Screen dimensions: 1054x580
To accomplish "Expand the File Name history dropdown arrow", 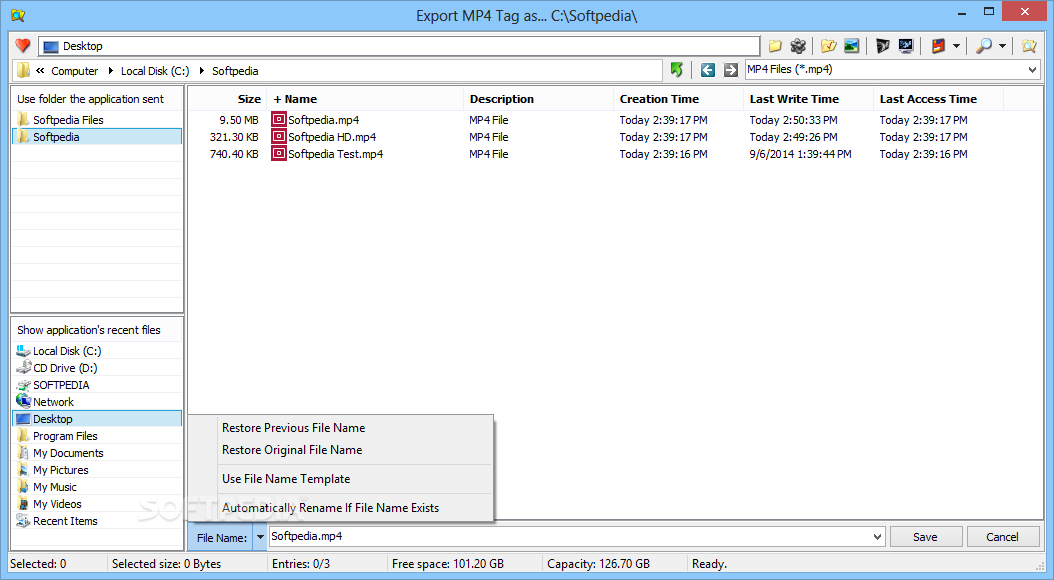I will (x=877, y=536).
